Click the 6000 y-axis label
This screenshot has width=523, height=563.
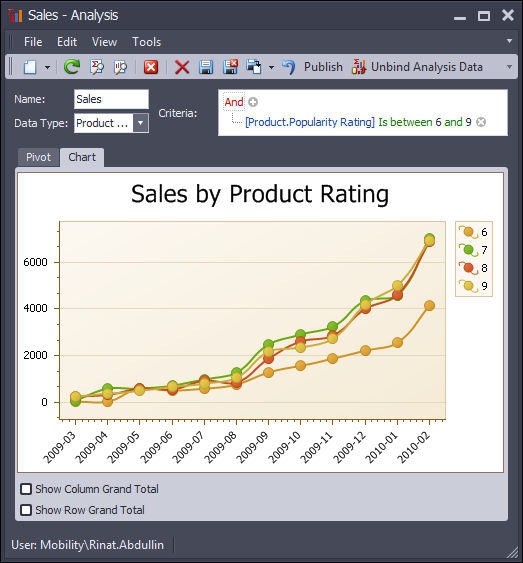tap(35, 262)
